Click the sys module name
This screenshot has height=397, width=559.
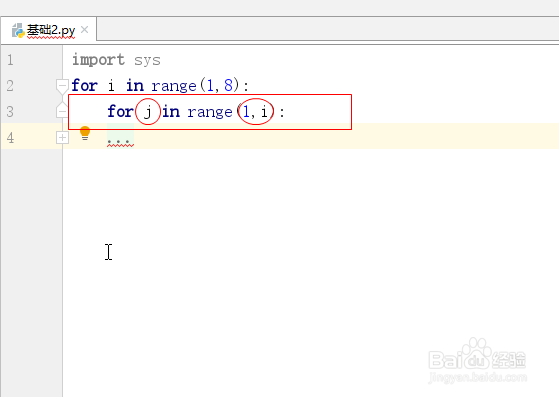click(147, 61)
